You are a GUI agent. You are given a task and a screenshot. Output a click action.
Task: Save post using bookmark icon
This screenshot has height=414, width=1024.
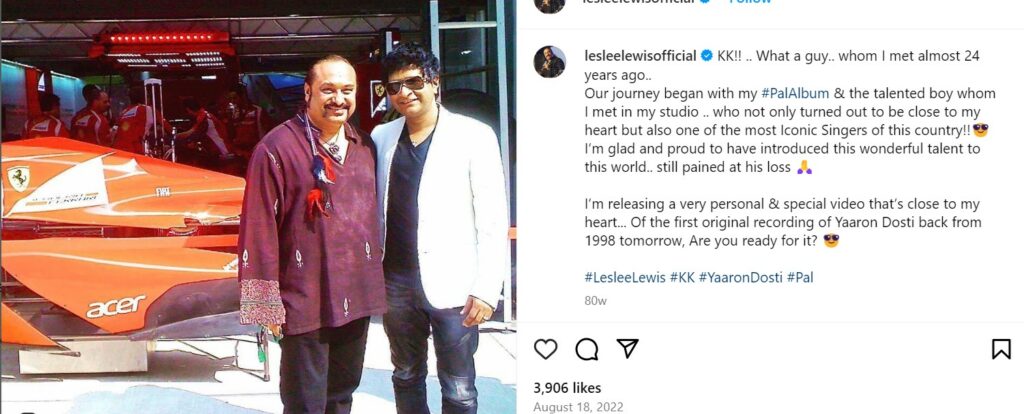click(x=1001, y=349)
